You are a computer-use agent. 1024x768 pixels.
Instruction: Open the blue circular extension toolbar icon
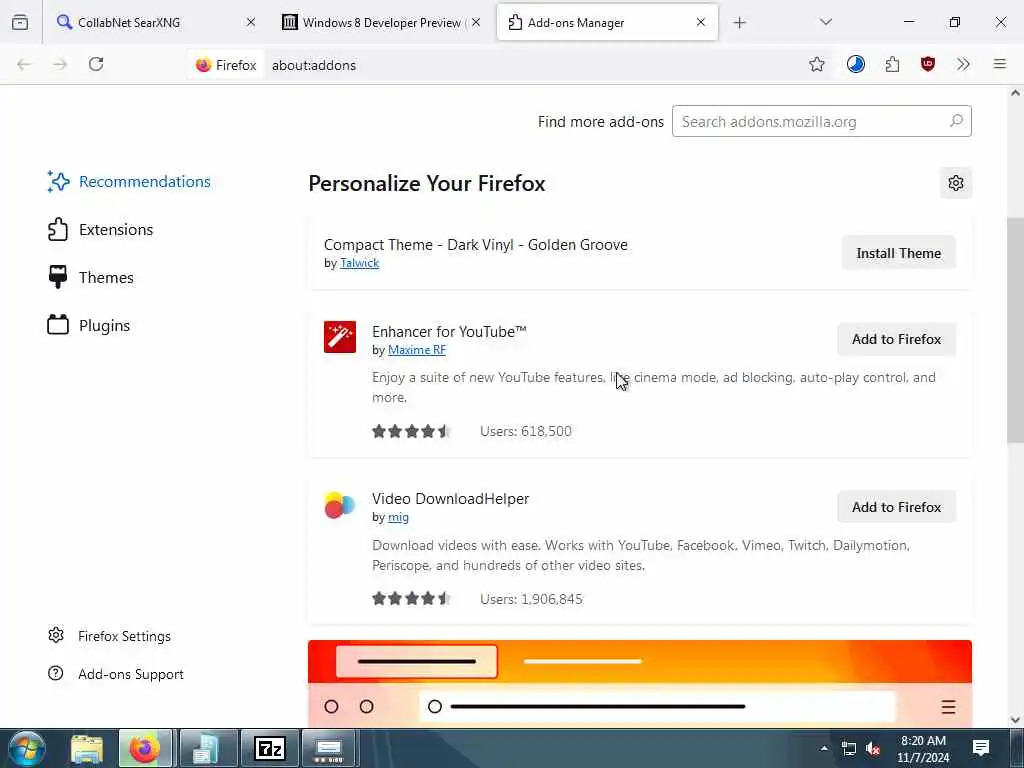coord(856,64)
